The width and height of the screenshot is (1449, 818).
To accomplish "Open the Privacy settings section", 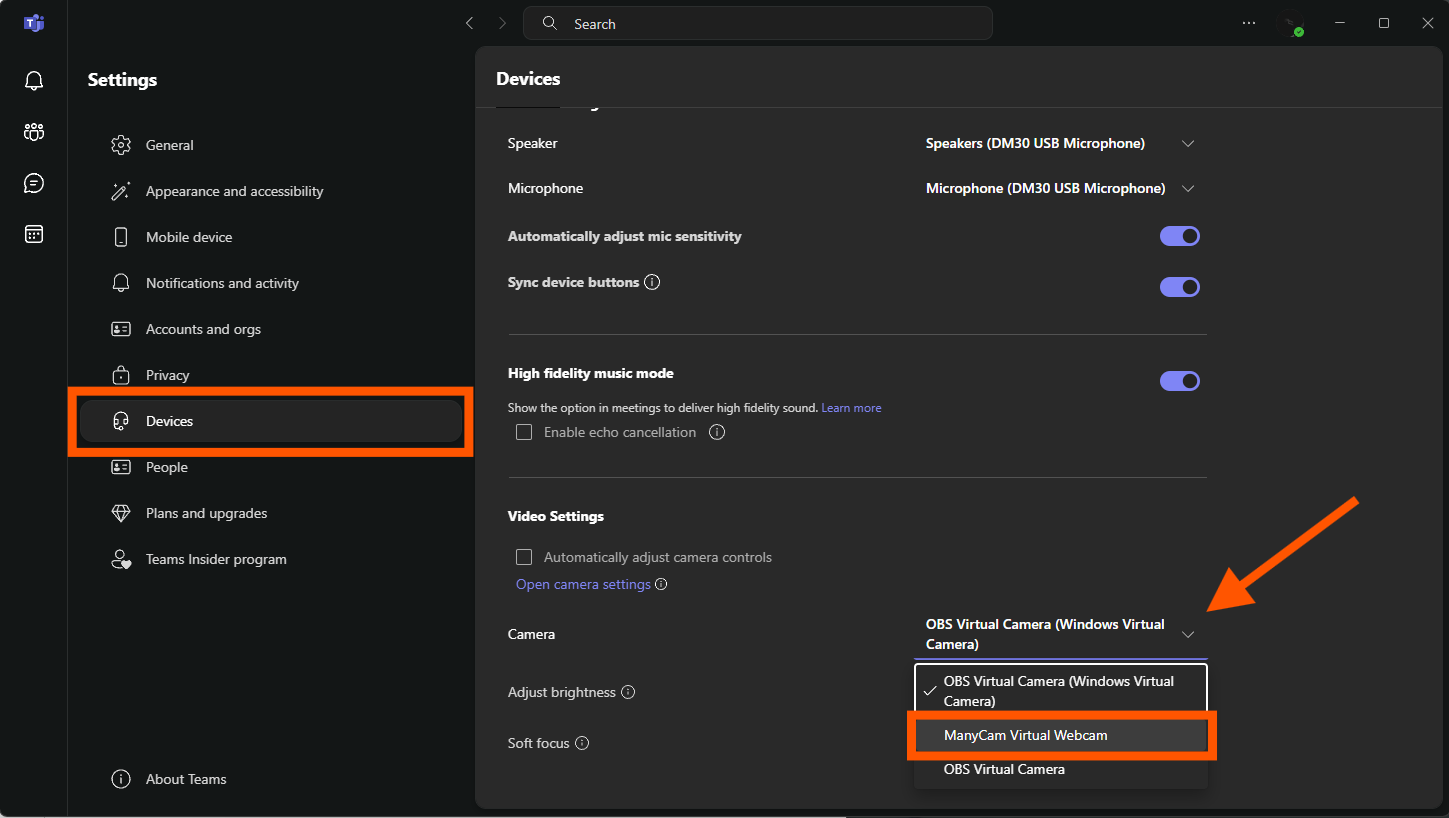I will coord(167,375).
